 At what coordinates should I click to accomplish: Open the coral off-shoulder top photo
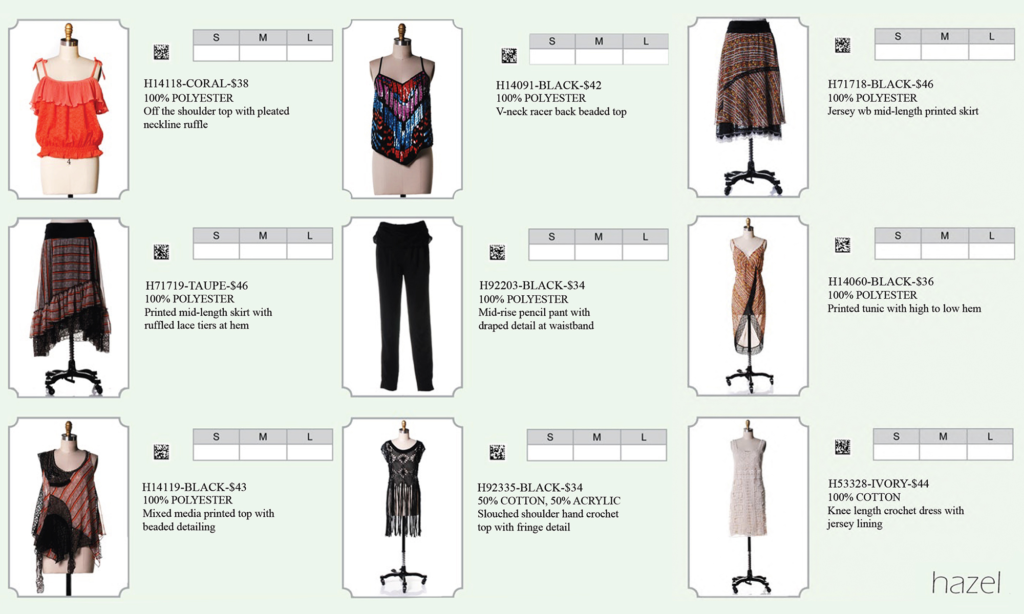[x=69, y=109]
